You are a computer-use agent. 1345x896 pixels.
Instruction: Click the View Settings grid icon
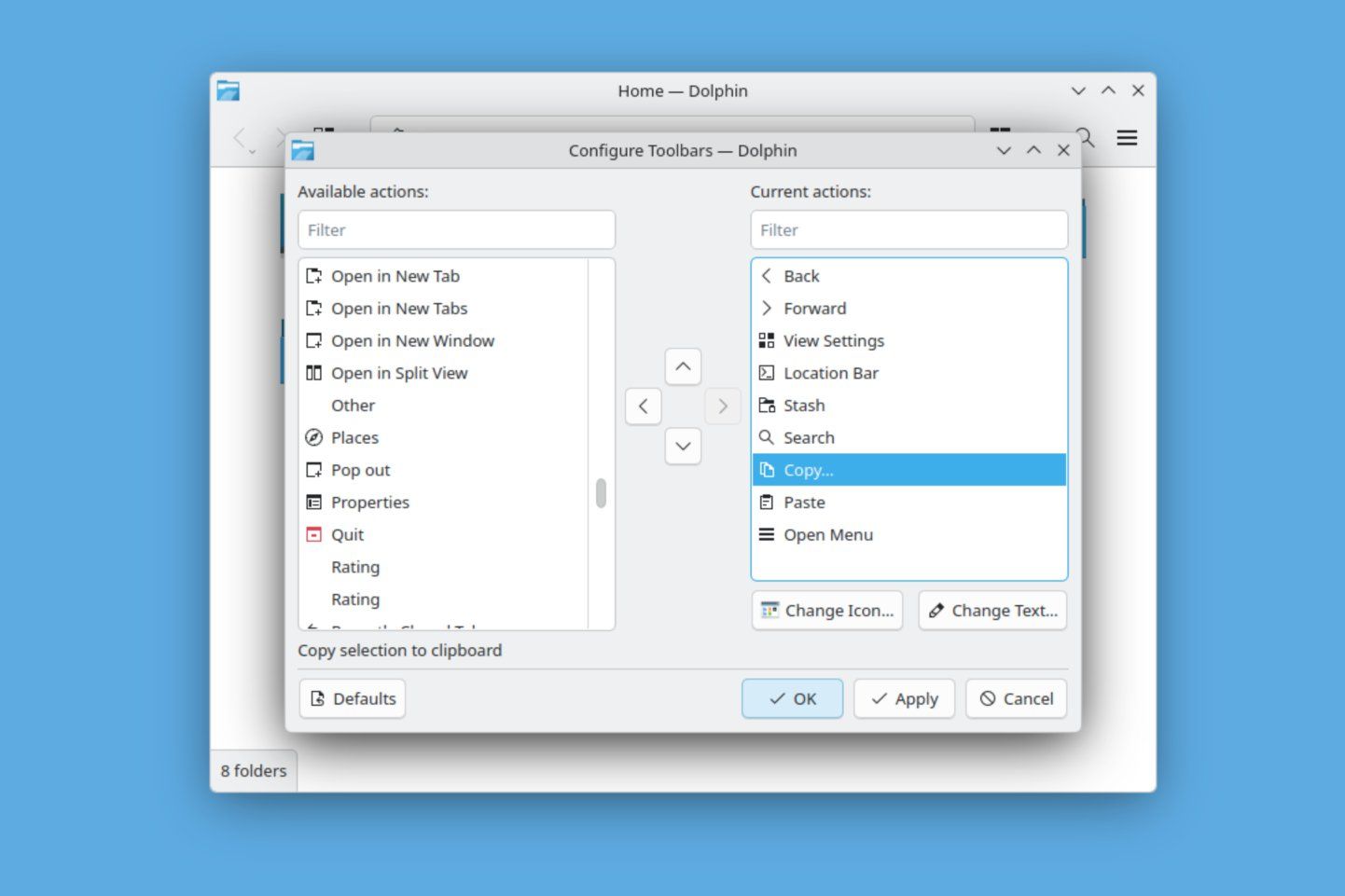click(x=767, y=340)
